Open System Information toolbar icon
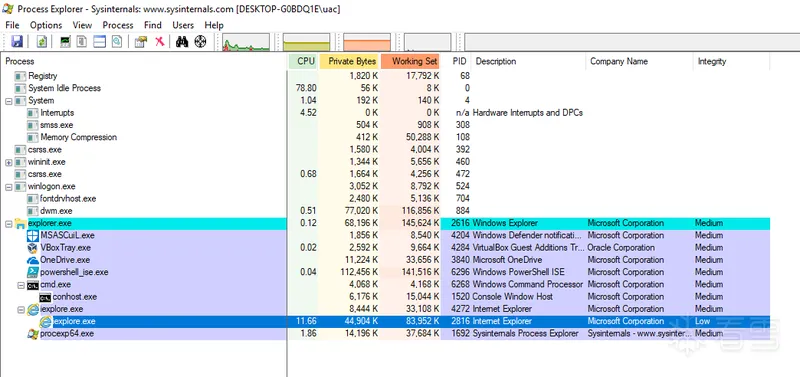Viewport: 800px width, 377px height. point(65,42)
